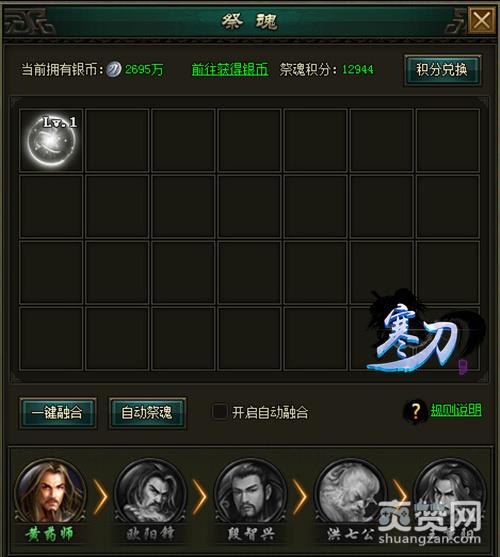Close the 祭魂 window
Screen dimensions: 500x557
pyautogui.click(x=481, y=21)
